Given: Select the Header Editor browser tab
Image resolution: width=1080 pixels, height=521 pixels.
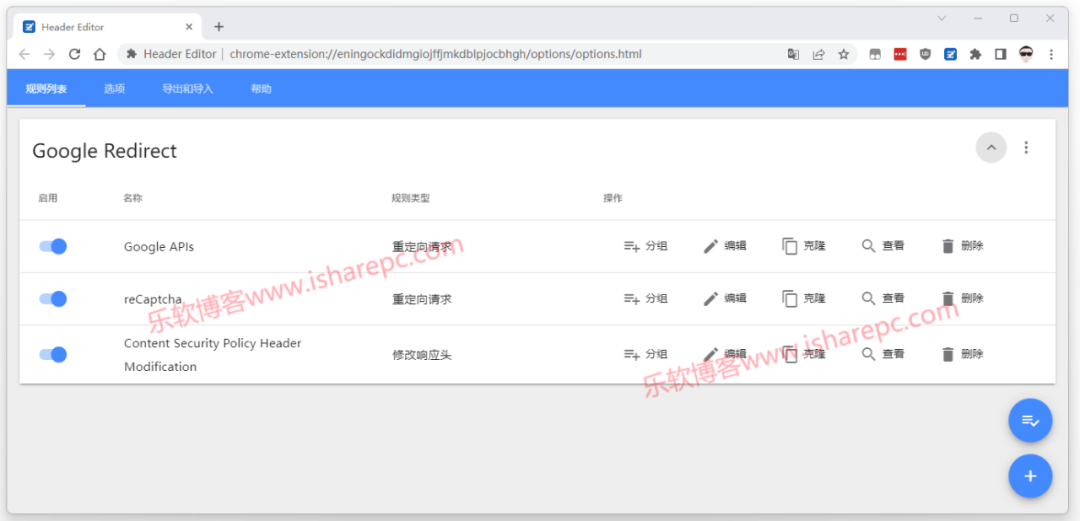Looking at the screenshot, I should pos(108,27).
